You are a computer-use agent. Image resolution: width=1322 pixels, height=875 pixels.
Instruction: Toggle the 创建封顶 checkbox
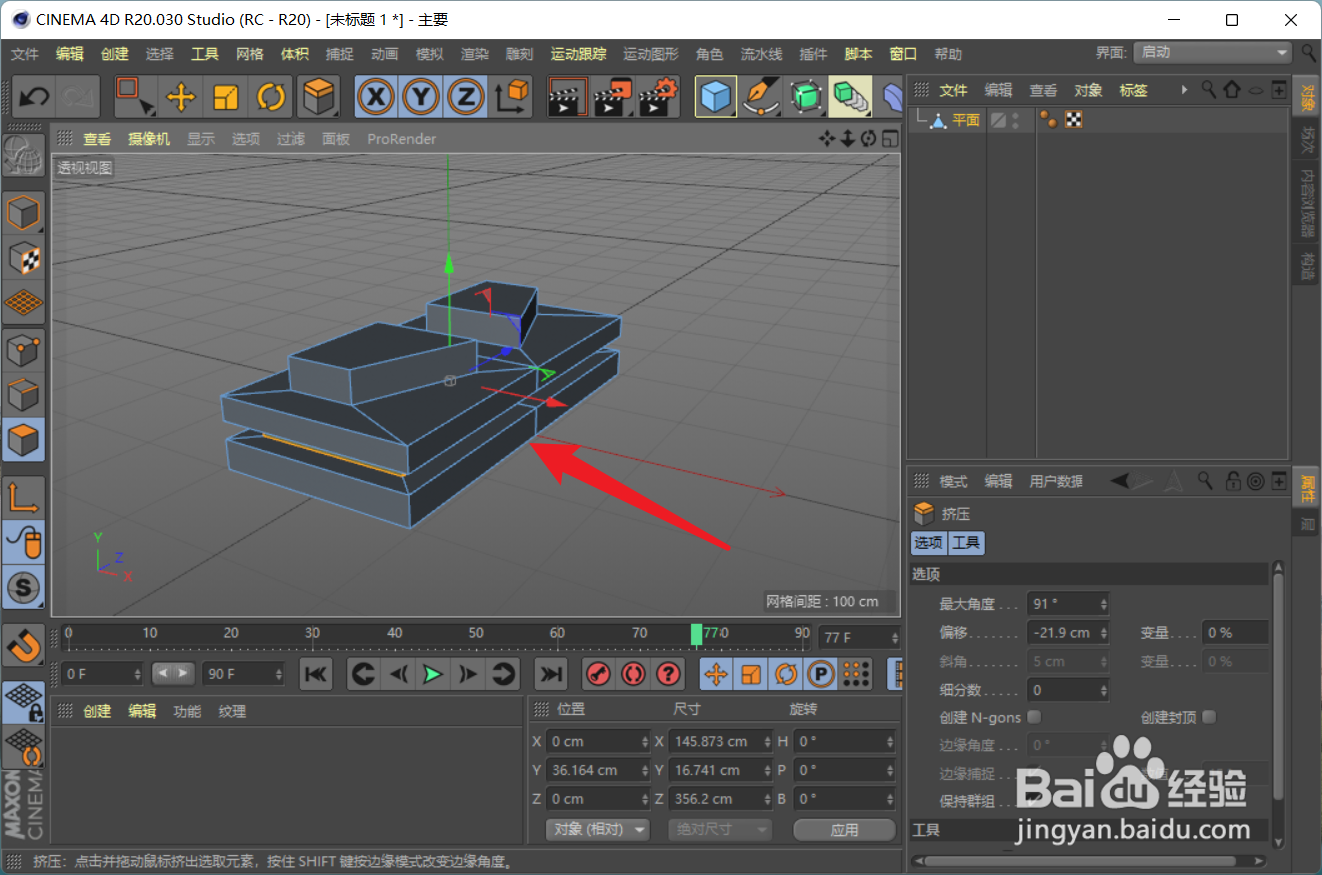click(x=1208, y=717)
